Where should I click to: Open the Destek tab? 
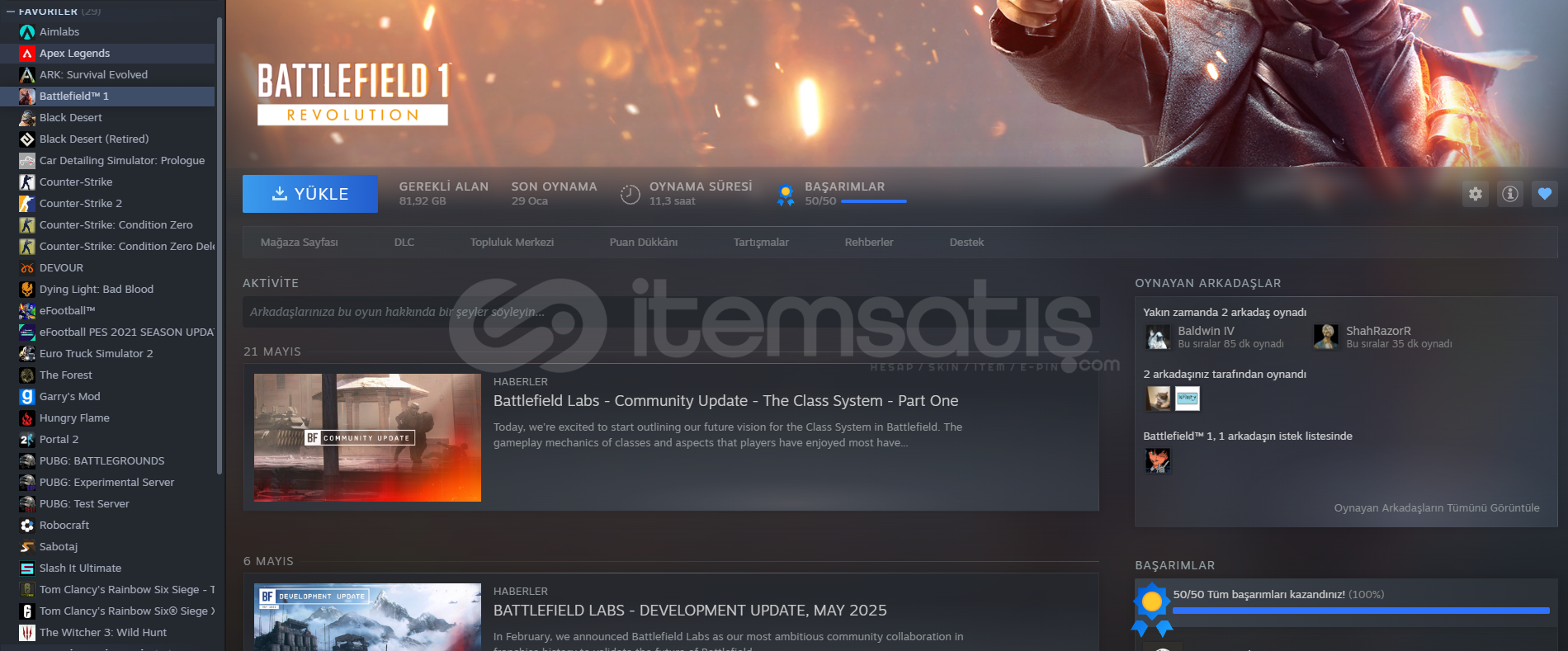[x=966, y=242]
